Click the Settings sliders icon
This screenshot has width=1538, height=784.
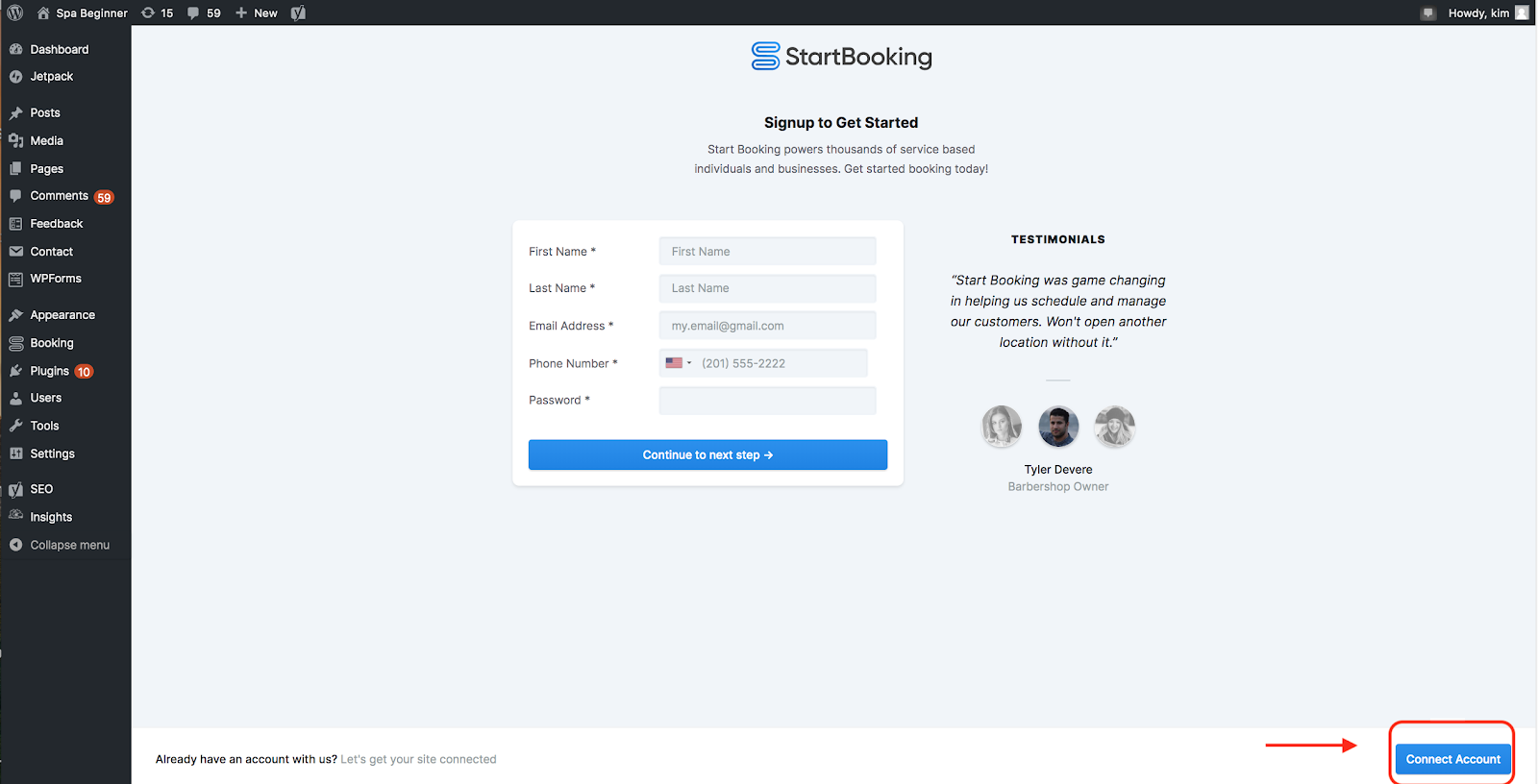point(15,453)
